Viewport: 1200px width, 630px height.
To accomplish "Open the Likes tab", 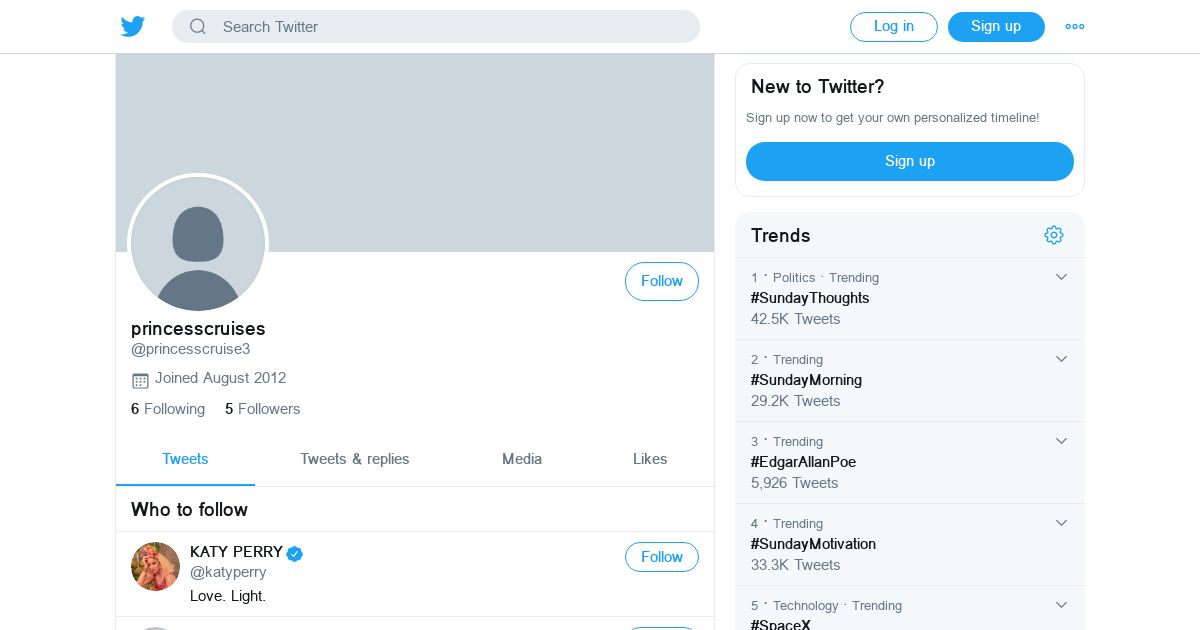I will pos(650,459).
